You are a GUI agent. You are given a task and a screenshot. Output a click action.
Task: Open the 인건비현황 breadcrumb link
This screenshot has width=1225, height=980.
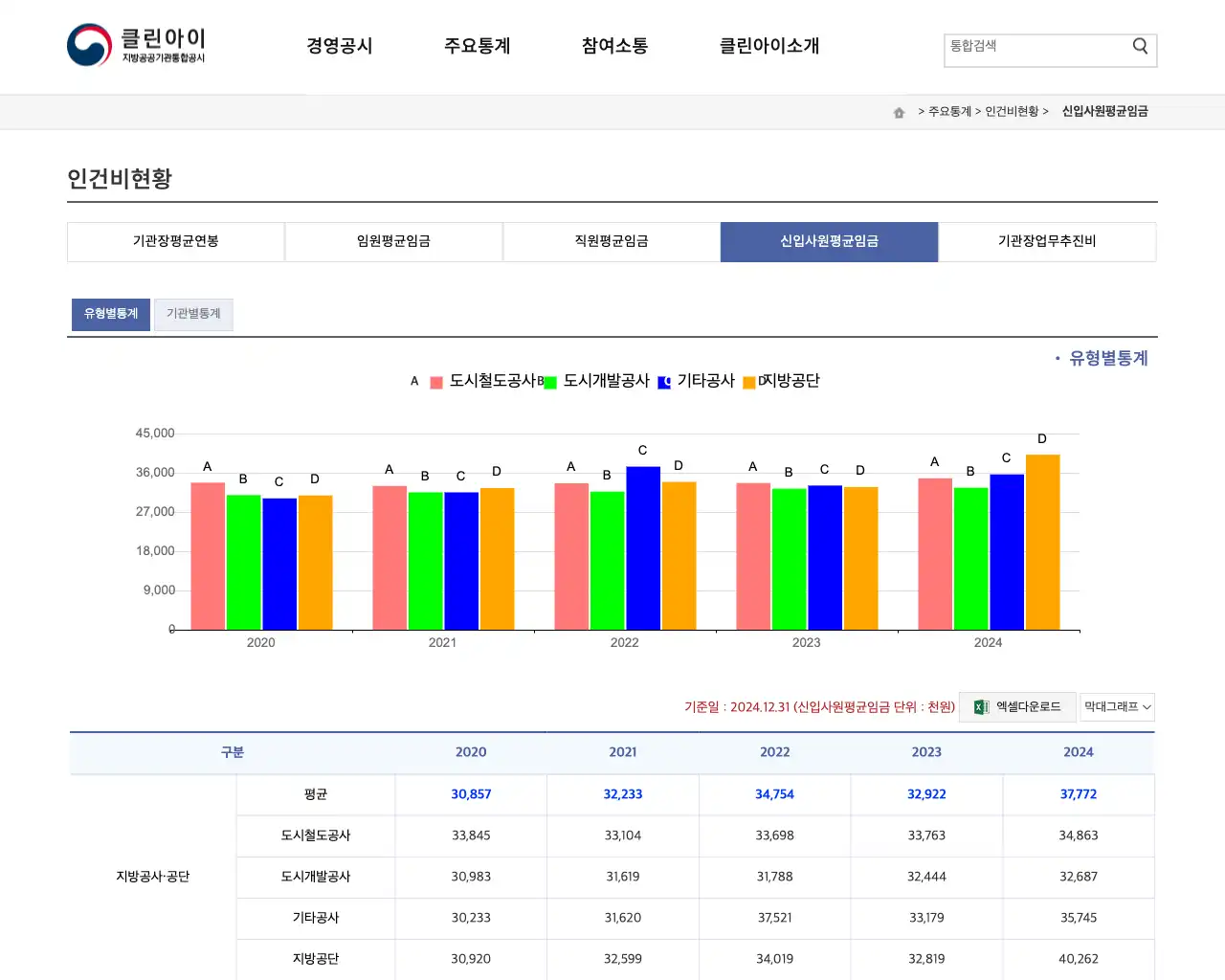1012,111
